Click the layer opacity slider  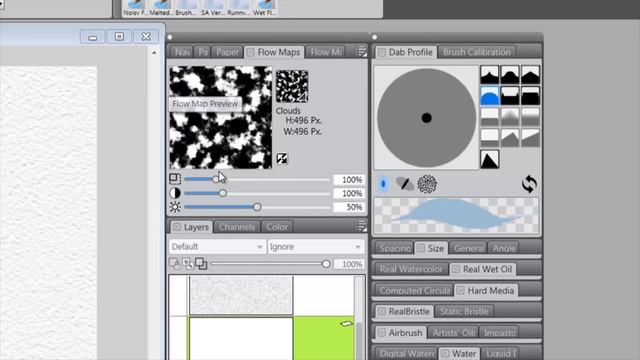271,264
